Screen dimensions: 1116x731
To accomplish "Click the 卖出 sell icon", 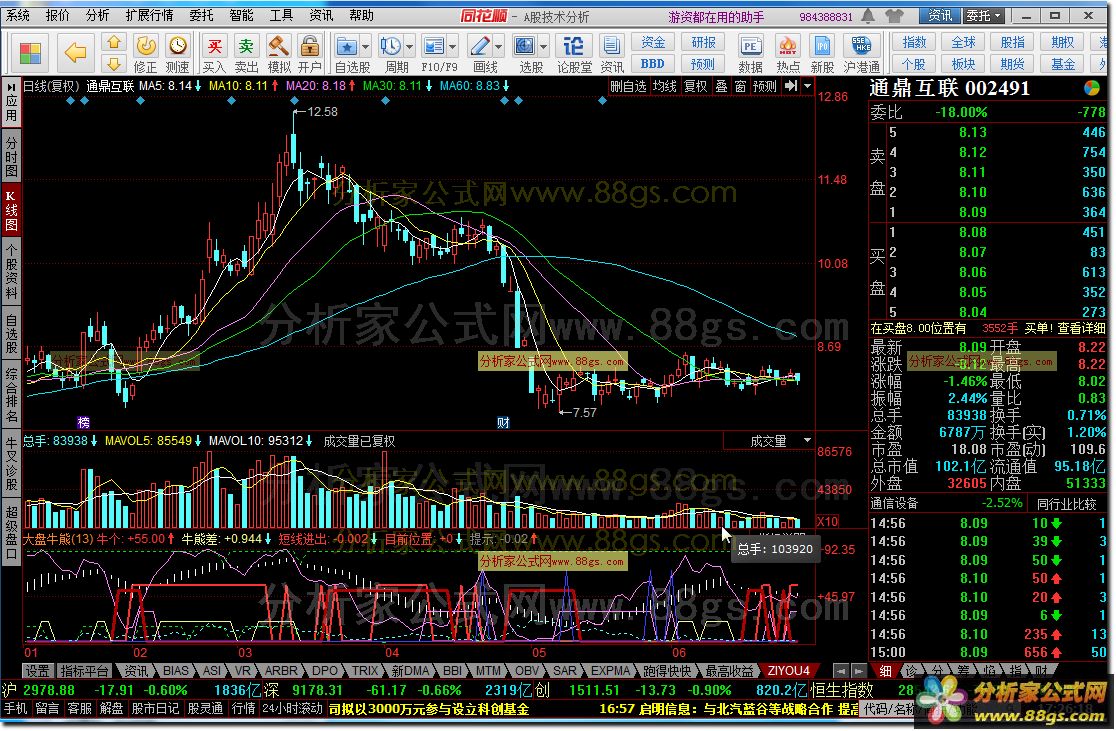I will pyautogui.click(x=246, y=46).
